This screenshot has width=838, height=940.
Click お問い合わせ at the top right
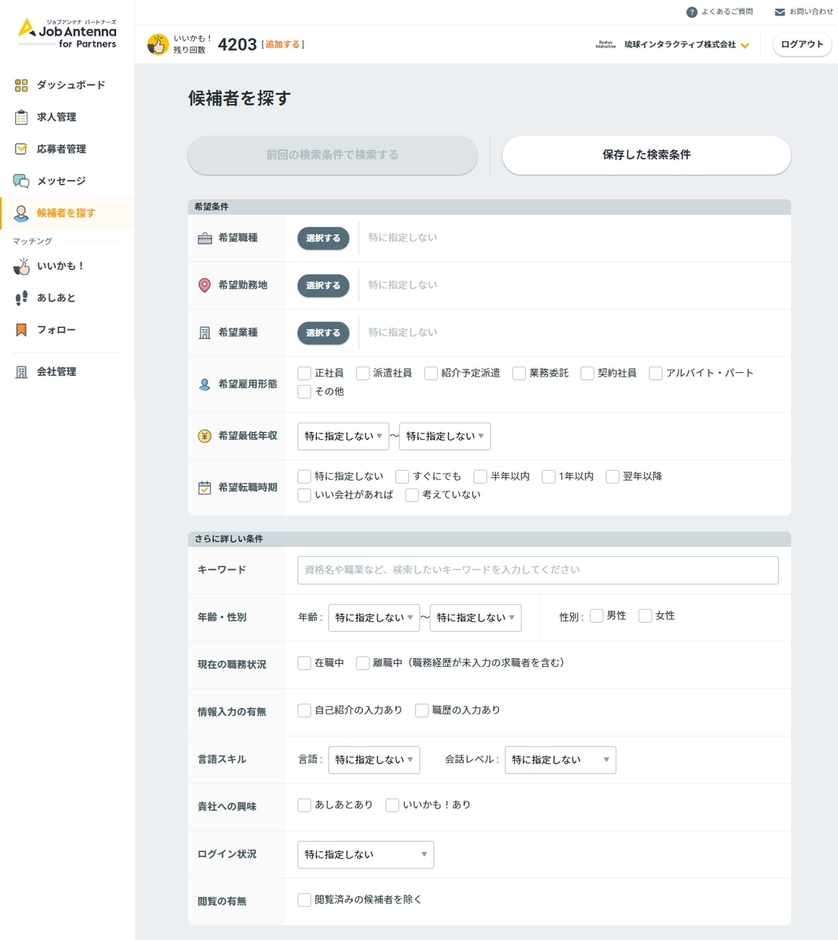(x=805, y=12)
